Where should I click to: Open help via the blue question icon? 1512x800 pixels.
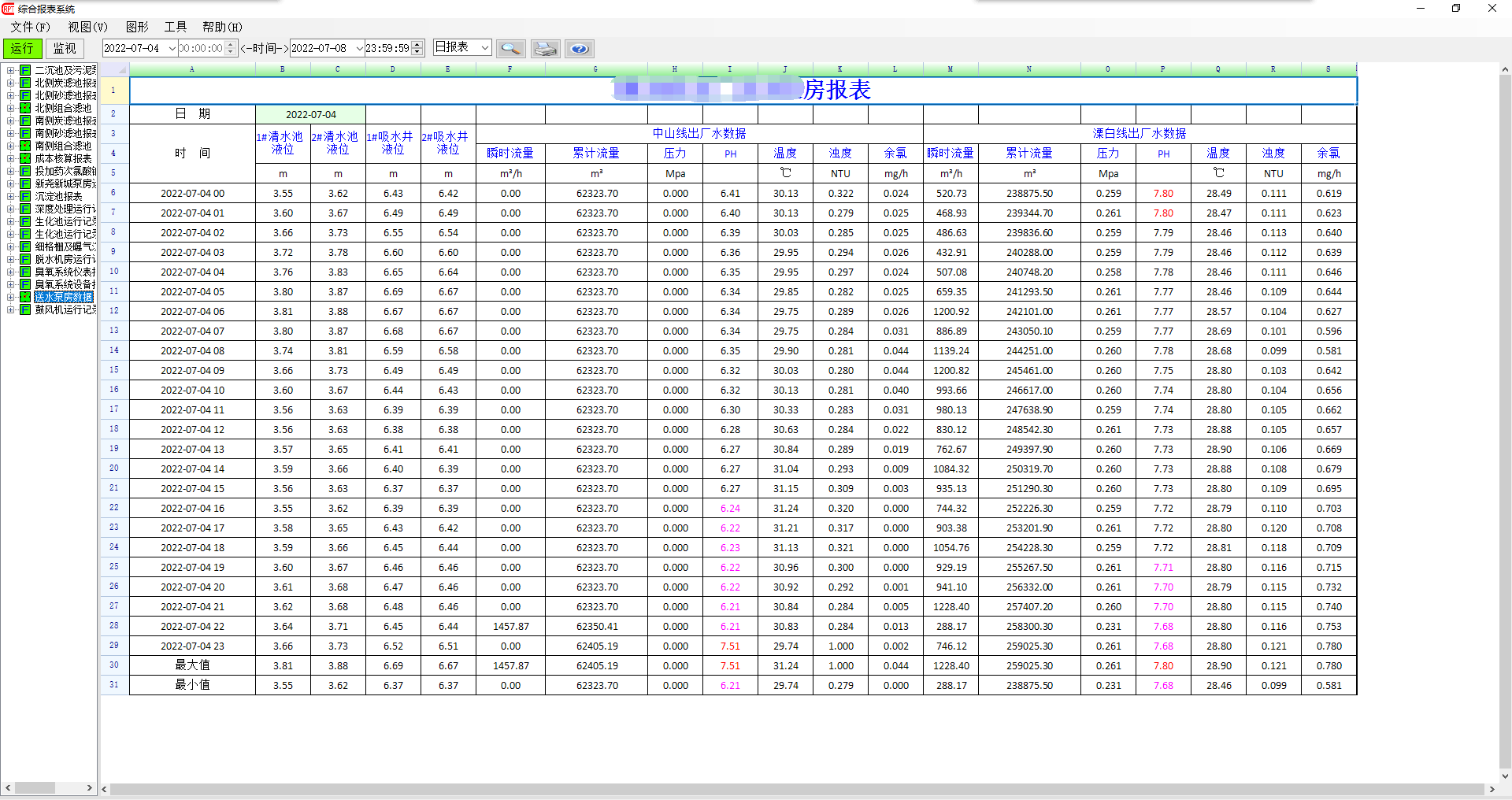[x=579, y=49]
